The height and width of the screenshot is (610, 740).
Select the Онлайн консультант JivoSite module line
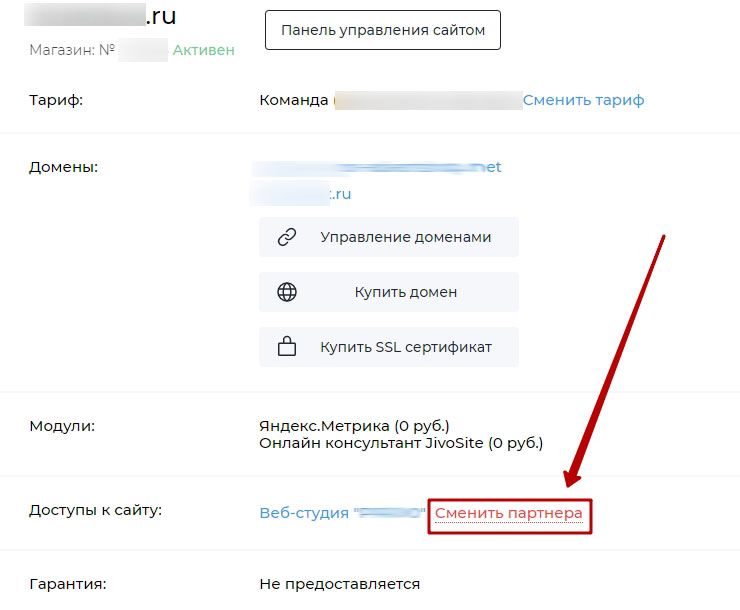[400, 442]
